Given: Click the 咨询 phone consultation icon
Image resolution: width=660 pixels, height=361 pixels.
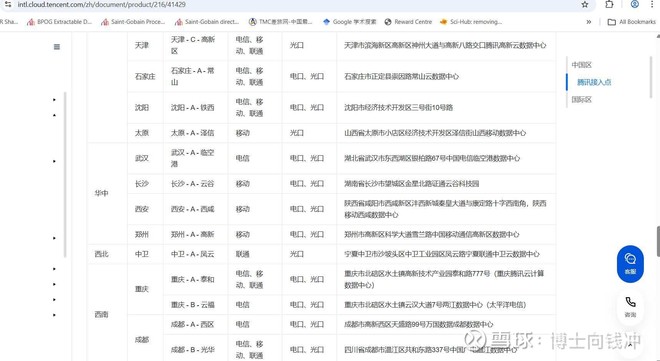Looking at the screenshot, I should pos(630,307).
